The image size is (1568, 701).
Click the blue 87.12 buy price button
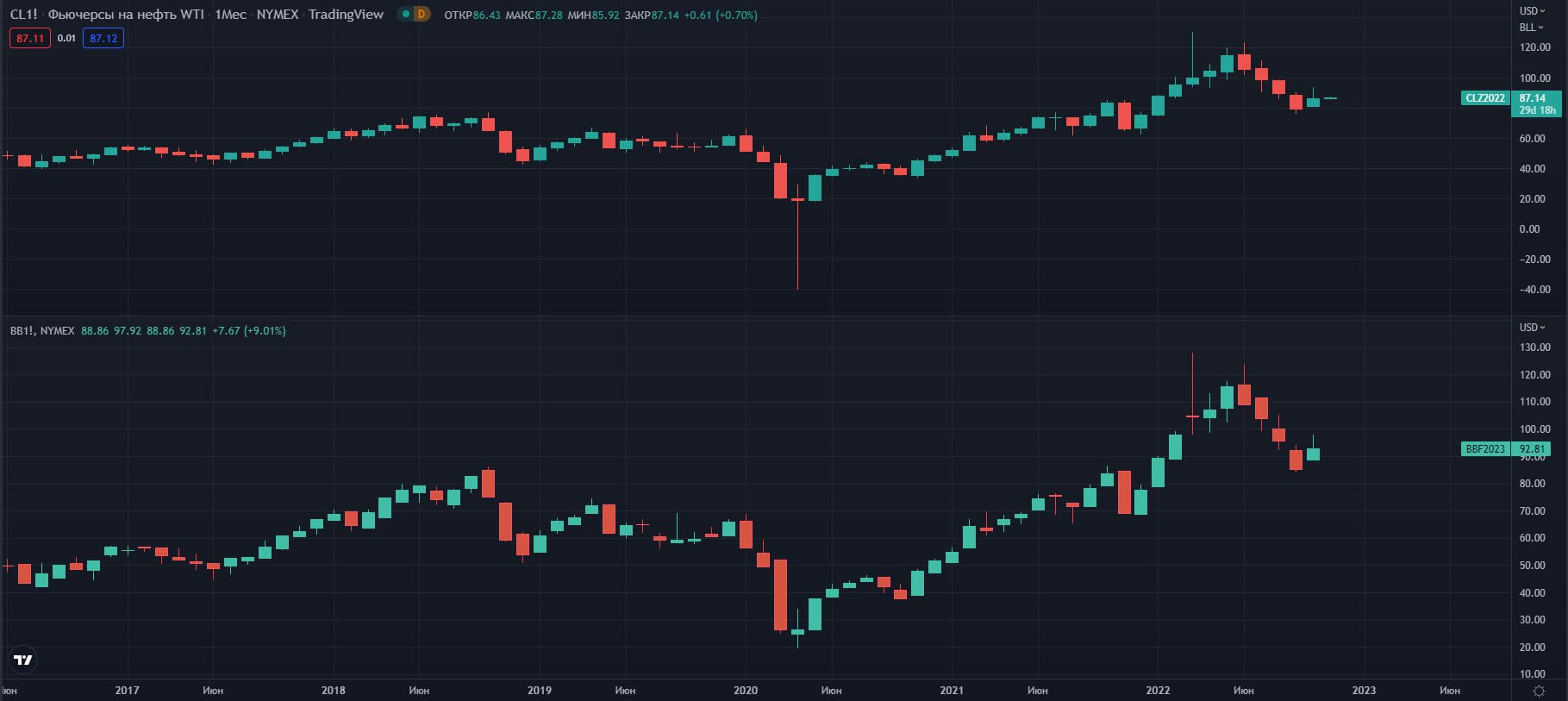[103, 38]
